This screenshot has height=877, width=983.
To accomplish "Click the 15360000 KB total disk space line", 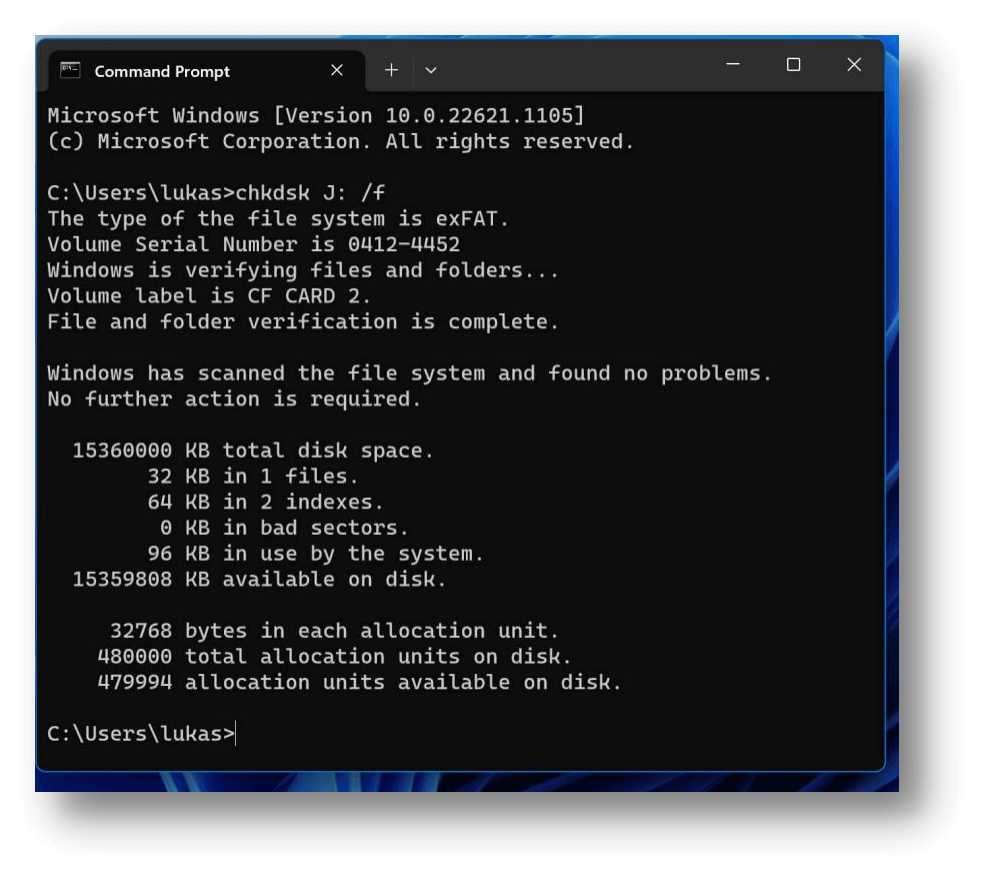I will (x=253, y=451).
